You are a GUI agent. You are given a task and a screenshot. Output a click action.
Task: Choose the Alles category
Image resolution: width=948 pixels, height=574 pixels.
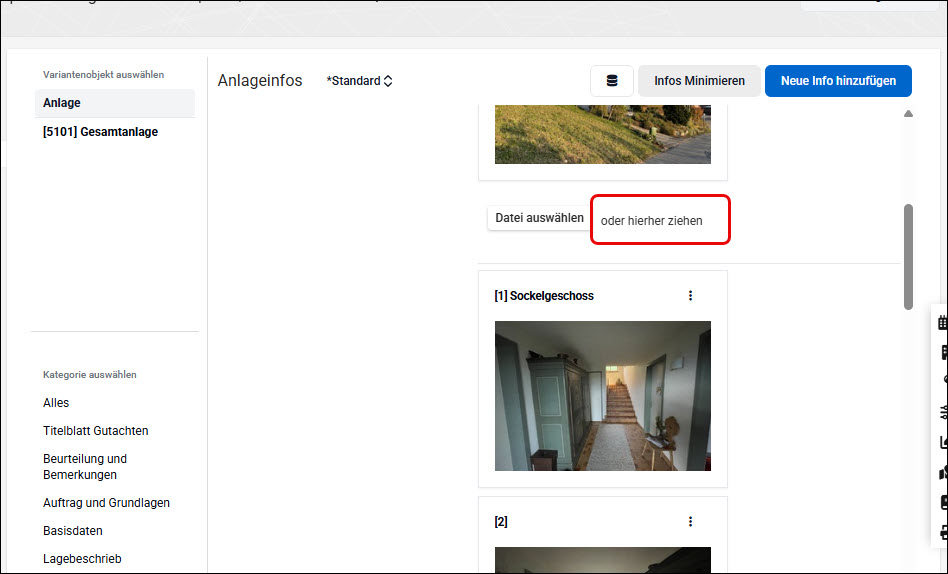56,403
